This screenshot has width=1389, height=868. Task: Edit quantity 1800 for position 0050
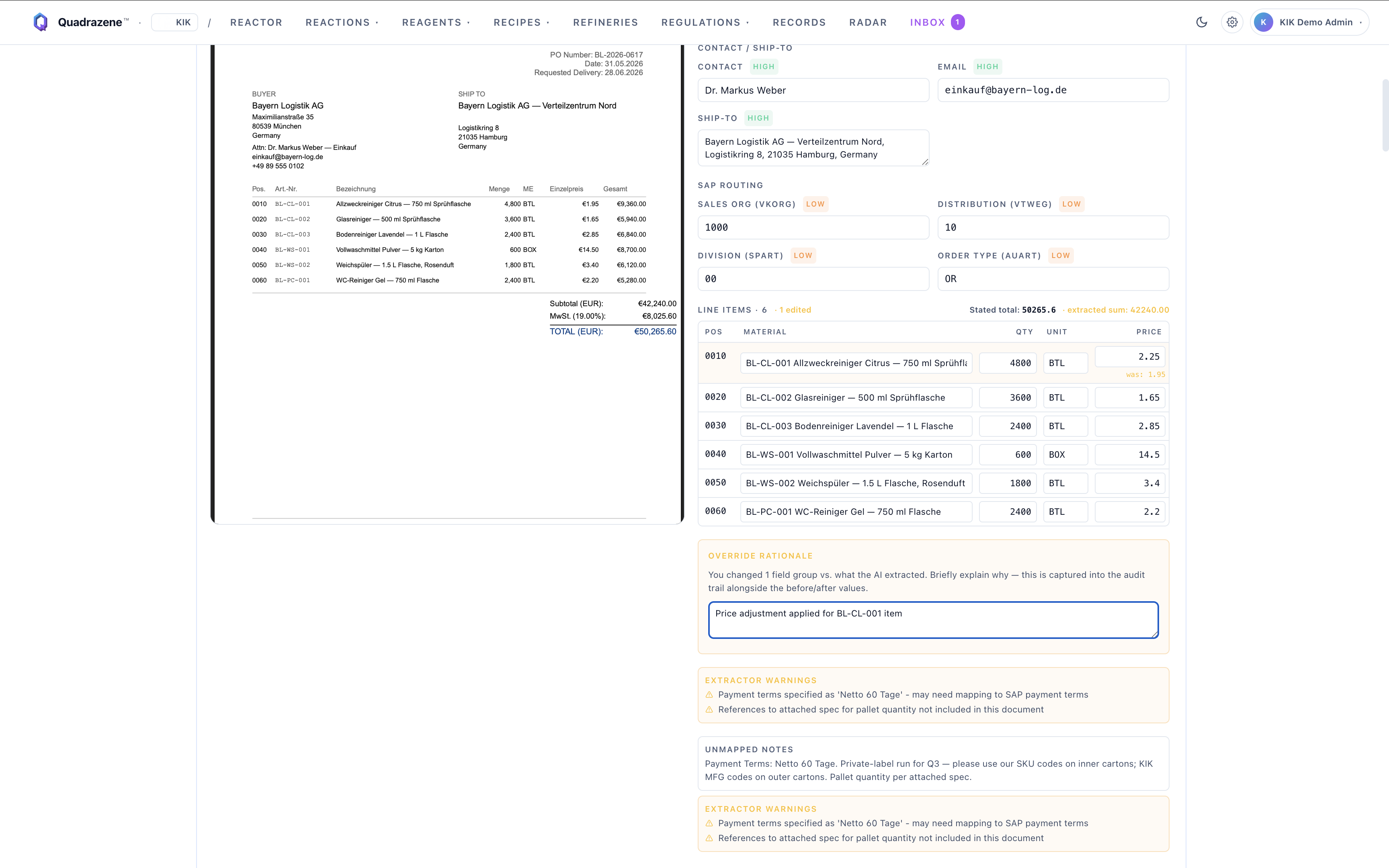point(1007,483)
